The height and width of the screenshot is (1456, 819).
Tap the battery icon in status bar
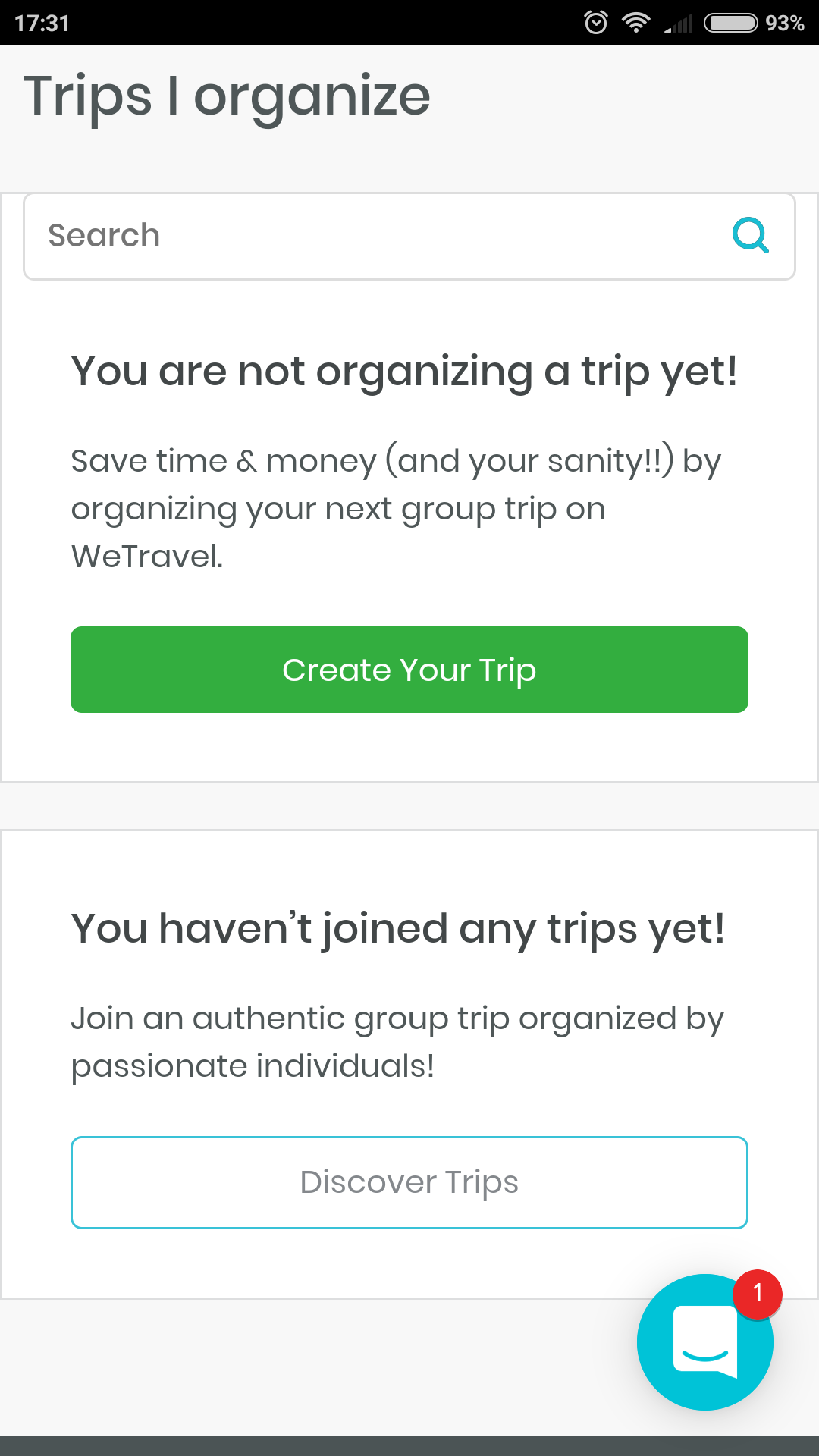[x=730, y=23]
